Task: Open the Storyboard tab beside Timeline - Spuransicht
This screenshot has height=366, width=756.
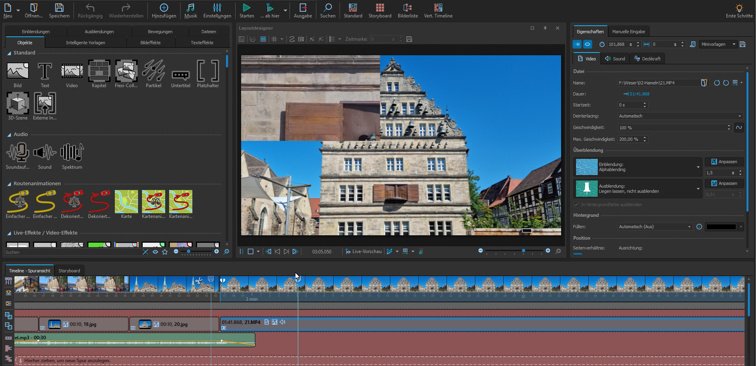Action: [x=69, y=271]
